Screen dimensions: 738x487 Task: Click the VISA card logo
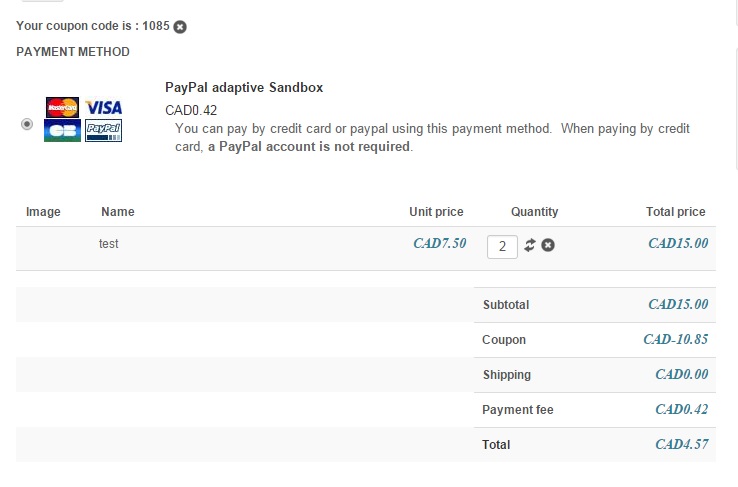[103, 107]
